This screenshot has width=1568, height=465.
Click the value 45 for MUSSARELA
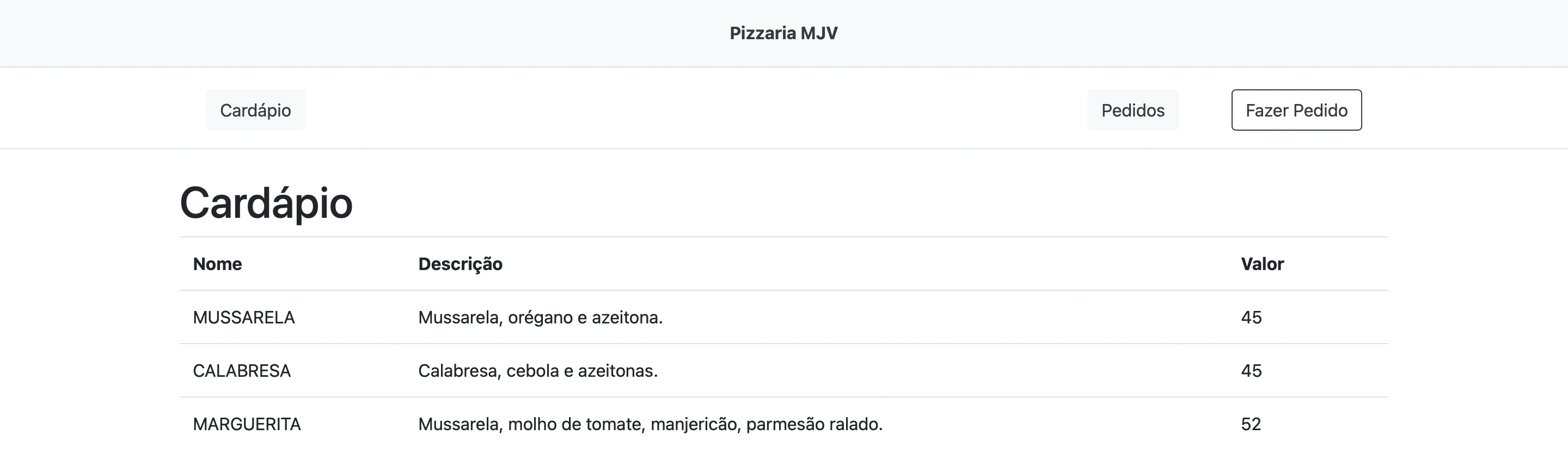[1251, 317]
